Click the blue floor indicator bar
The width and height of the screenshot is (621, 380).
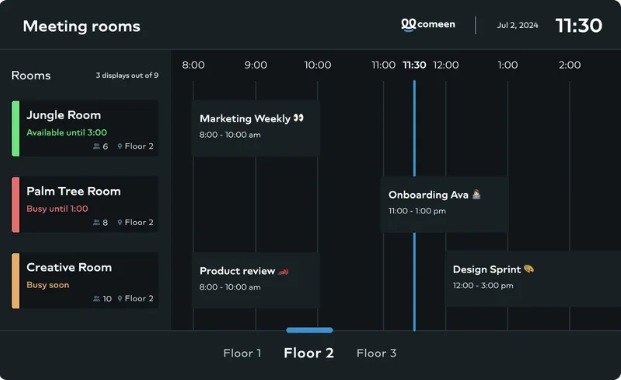(x=309, y=330)
